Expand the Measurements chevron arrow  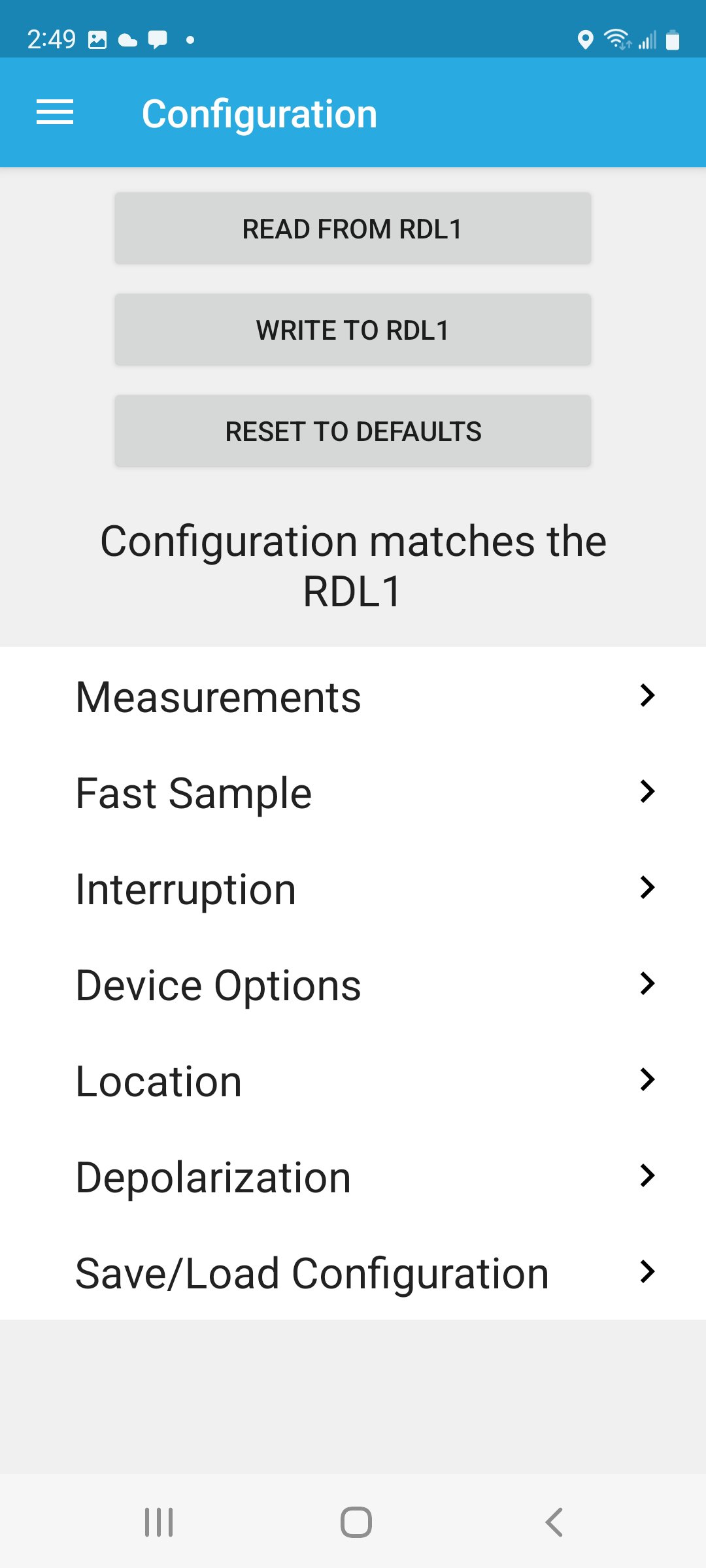tap(647, 695)
